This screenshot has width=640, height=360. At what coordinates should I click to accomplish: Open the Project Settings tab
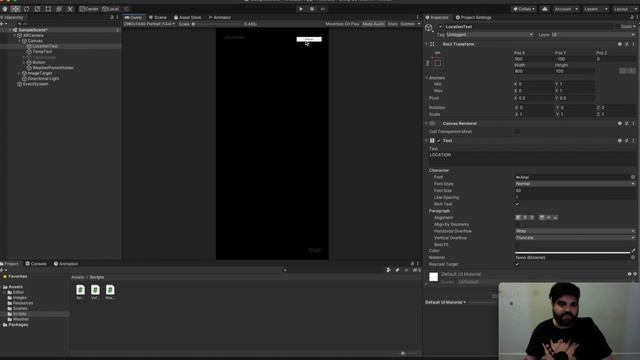click(x=473, y=18)
